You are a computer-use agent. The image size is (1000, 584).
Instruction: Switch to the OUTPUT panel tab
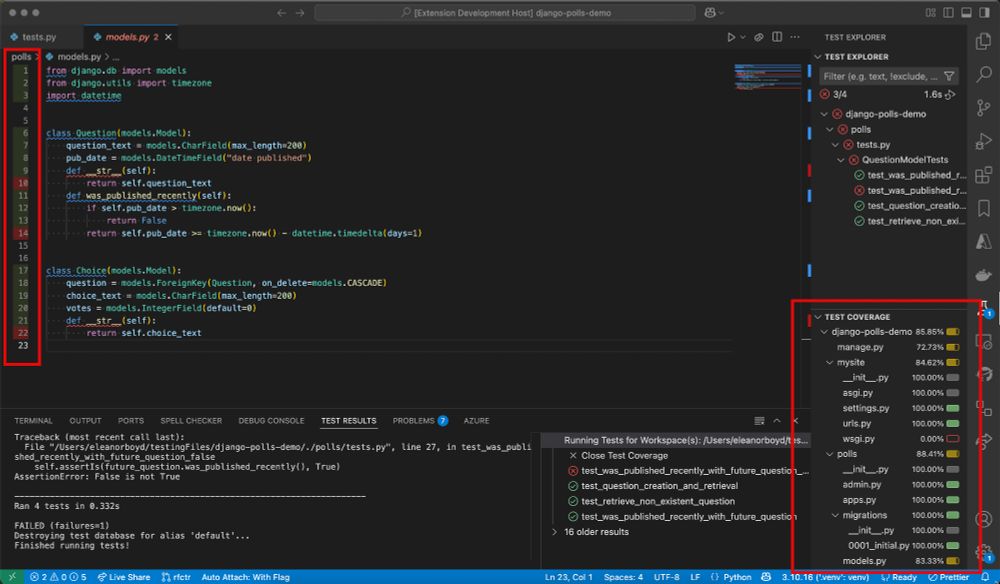coord(85,421)
